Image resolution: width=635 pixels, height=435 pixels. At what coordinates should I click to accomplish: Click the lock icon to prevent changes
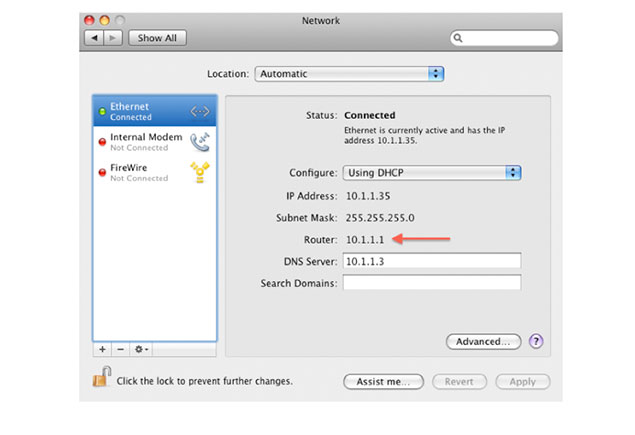coord(101,378)
